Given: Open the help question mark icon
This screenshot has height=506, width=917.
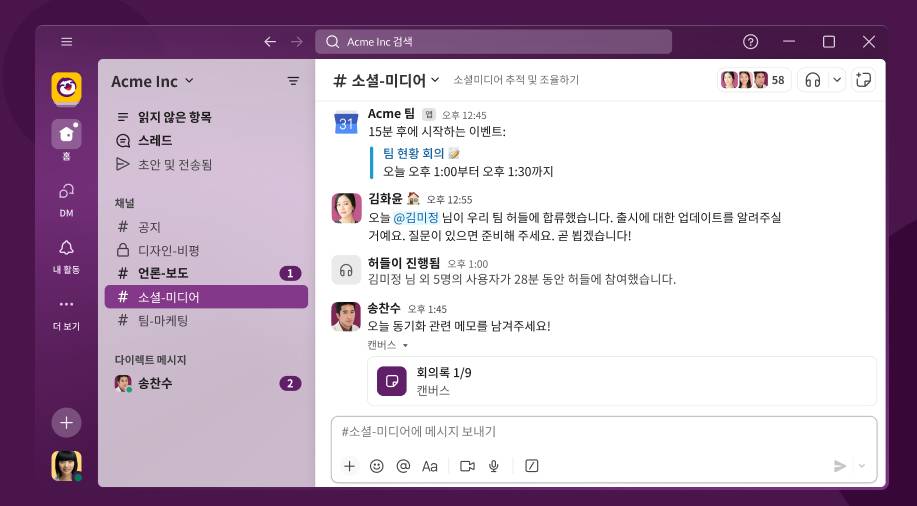Looking at the screenshot, I should tap(750, 42).
